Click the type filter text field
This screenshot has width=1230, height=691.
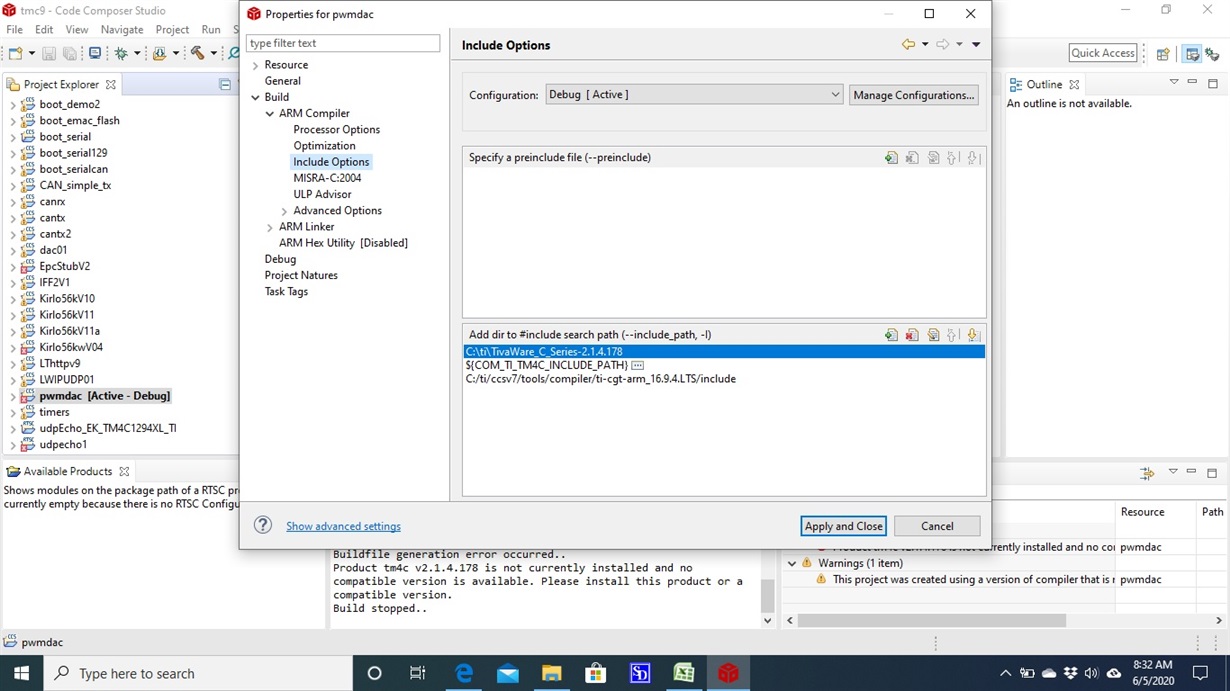click(343, 43)
